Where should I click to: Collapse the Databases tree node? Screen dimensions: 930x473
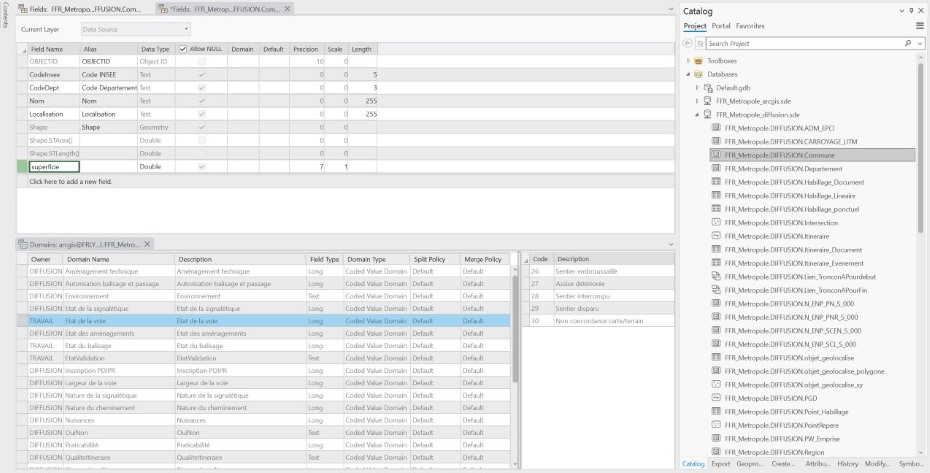coord(688,74)
